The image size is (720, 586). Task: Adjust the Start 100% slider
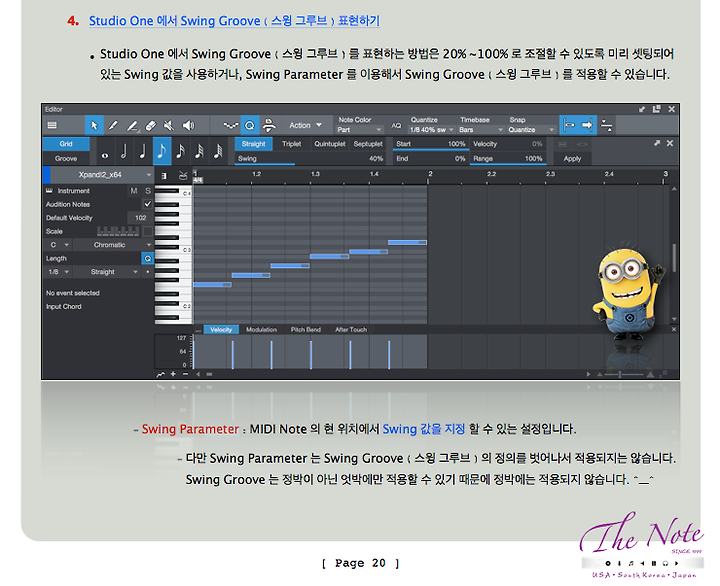(x=430, y=144)
